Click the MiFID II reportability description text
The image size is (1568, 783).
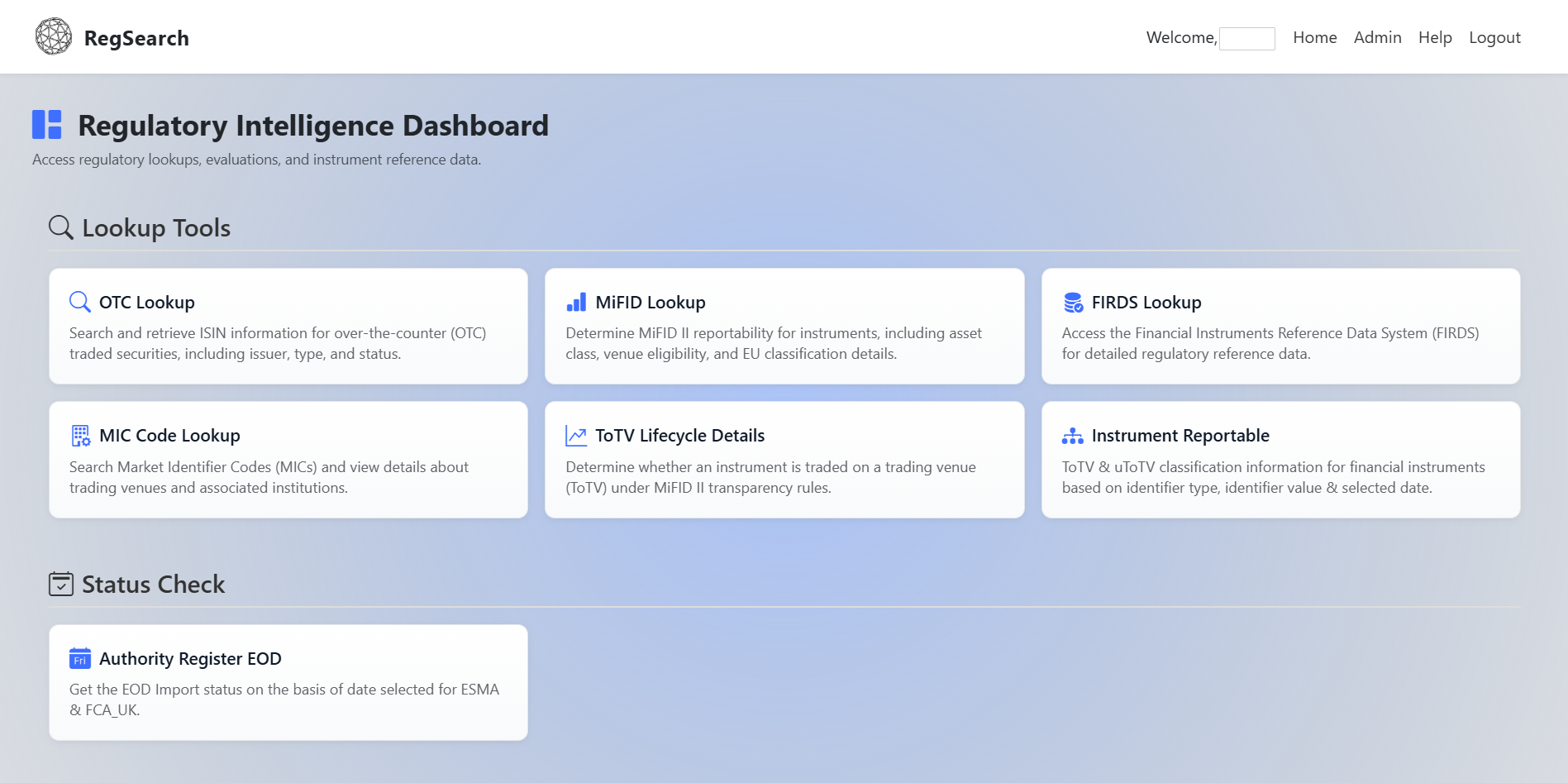[x=774, y=343]
